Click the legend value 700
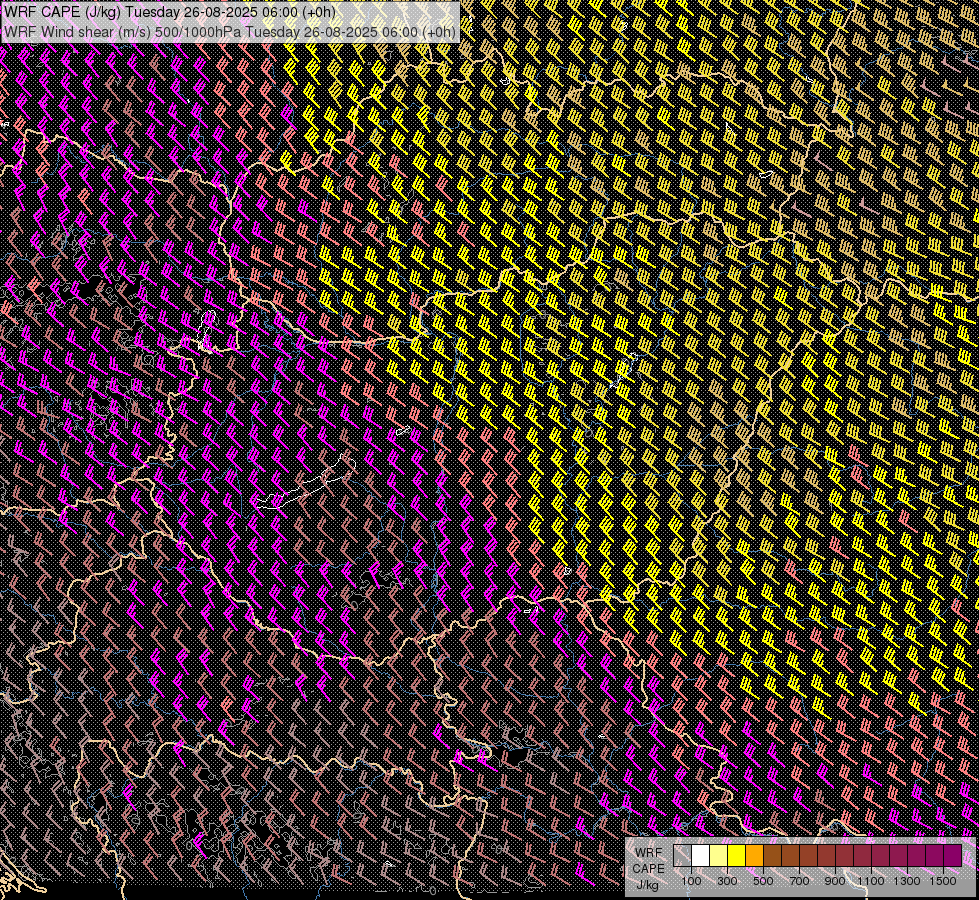This screenshot has width=979, height=900. 799,881
